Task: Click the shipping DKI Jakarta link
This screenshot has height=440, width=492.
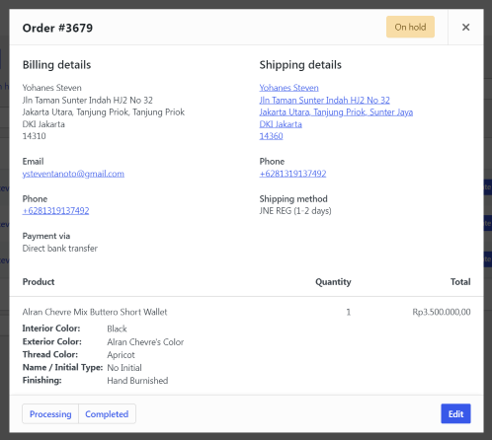Action: [281, 124]
